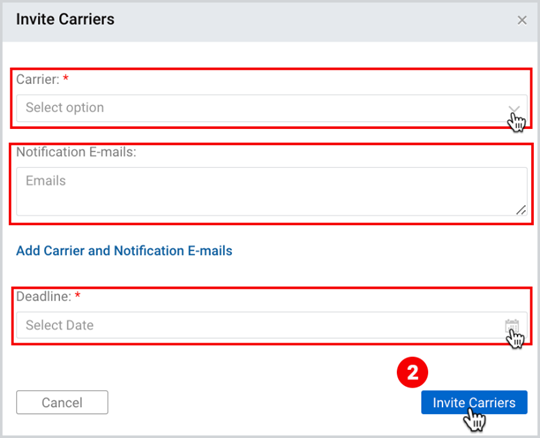540x438 pixels.
Task: Click the blue Invite Carriers button
Action: [x=474, y=402]
